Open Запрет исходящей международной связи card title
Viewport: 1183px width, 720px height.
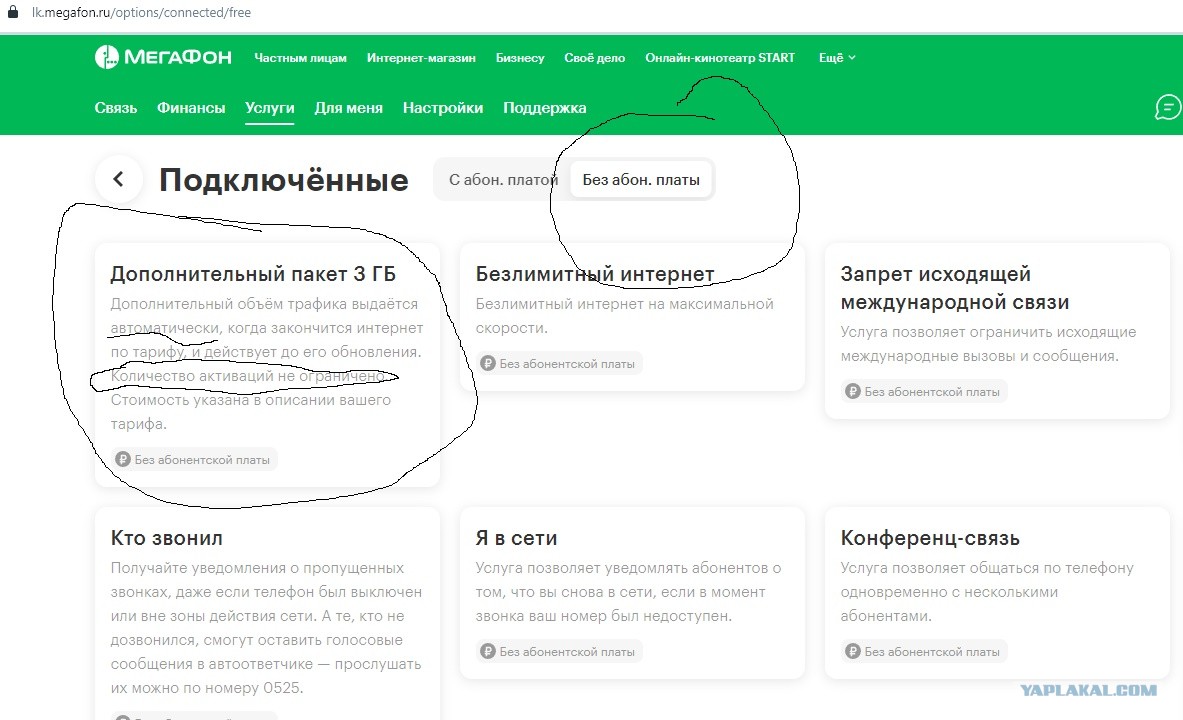(955, 288)
